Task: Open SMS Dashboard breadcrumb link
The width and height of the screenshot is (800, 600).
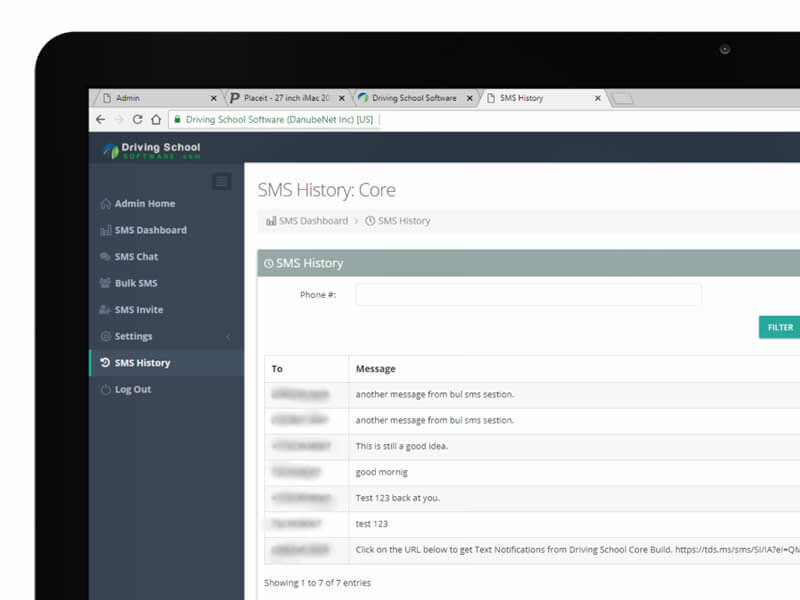Action: point(313,221)
